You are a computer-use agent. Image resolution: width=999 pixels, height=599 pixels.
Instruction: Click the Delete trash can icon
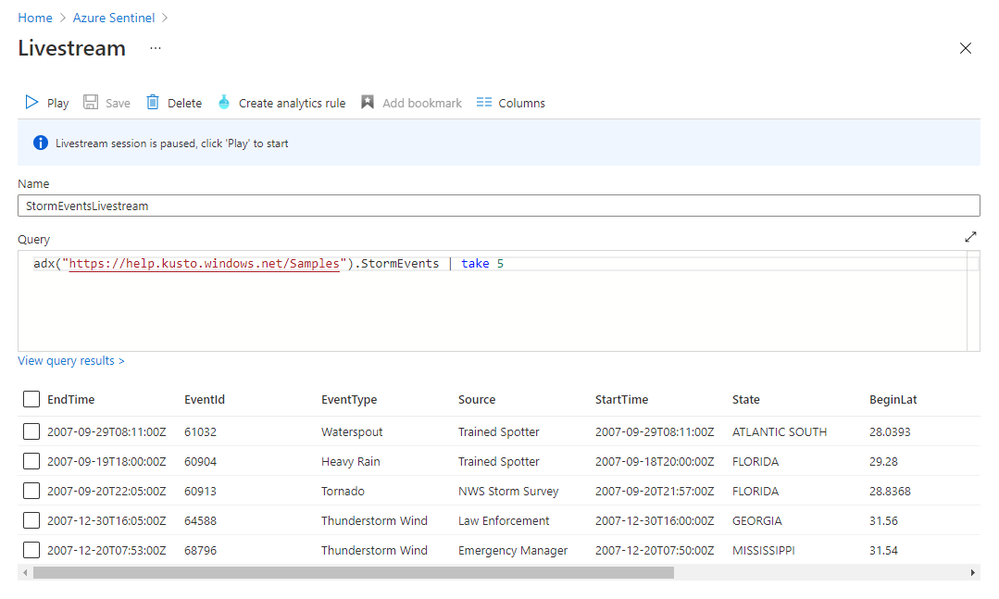(153, 103)
